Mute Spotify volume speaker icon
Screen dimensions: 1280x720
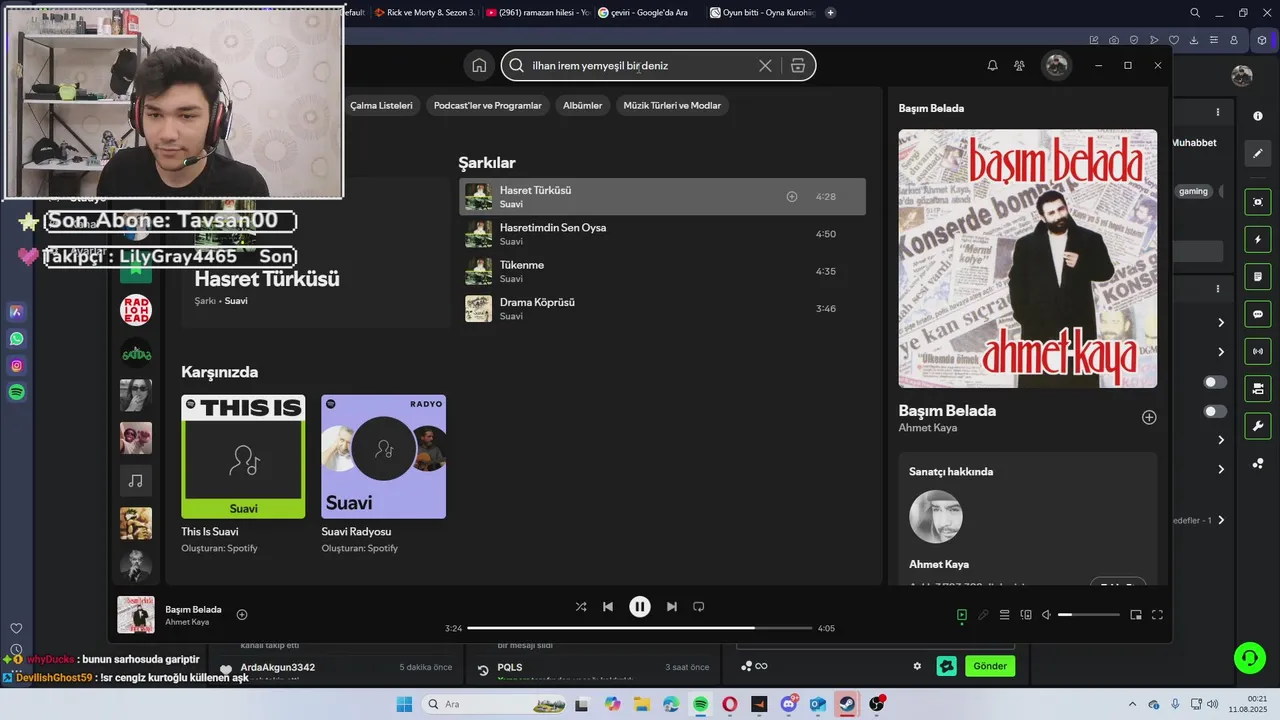point(1046,615)
